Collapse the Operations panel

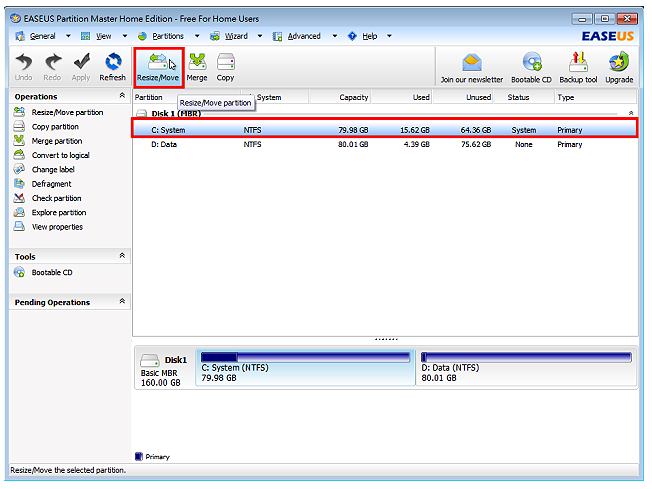(x=122, y=96)
